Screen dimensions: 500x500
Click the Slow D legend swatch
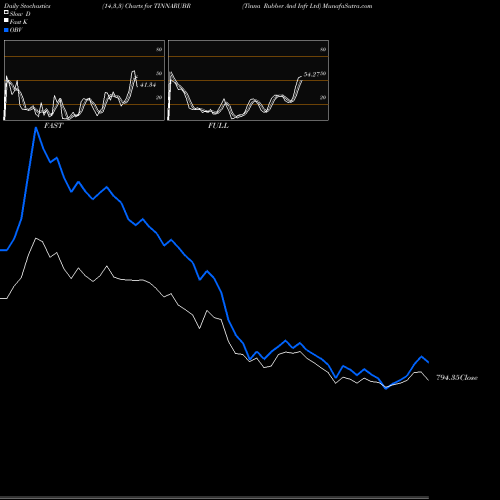click(x=6, y=12)
